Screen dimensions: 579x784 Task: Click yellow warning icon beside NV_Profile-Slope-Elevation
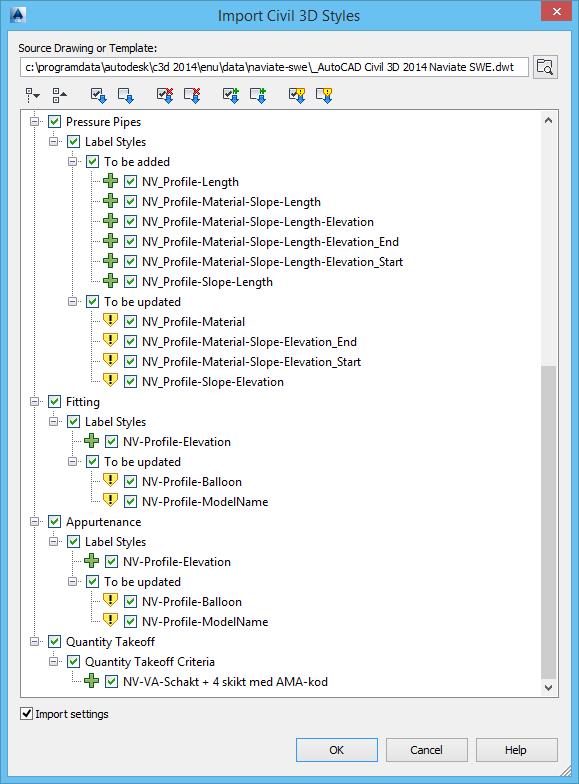(110, 380)
